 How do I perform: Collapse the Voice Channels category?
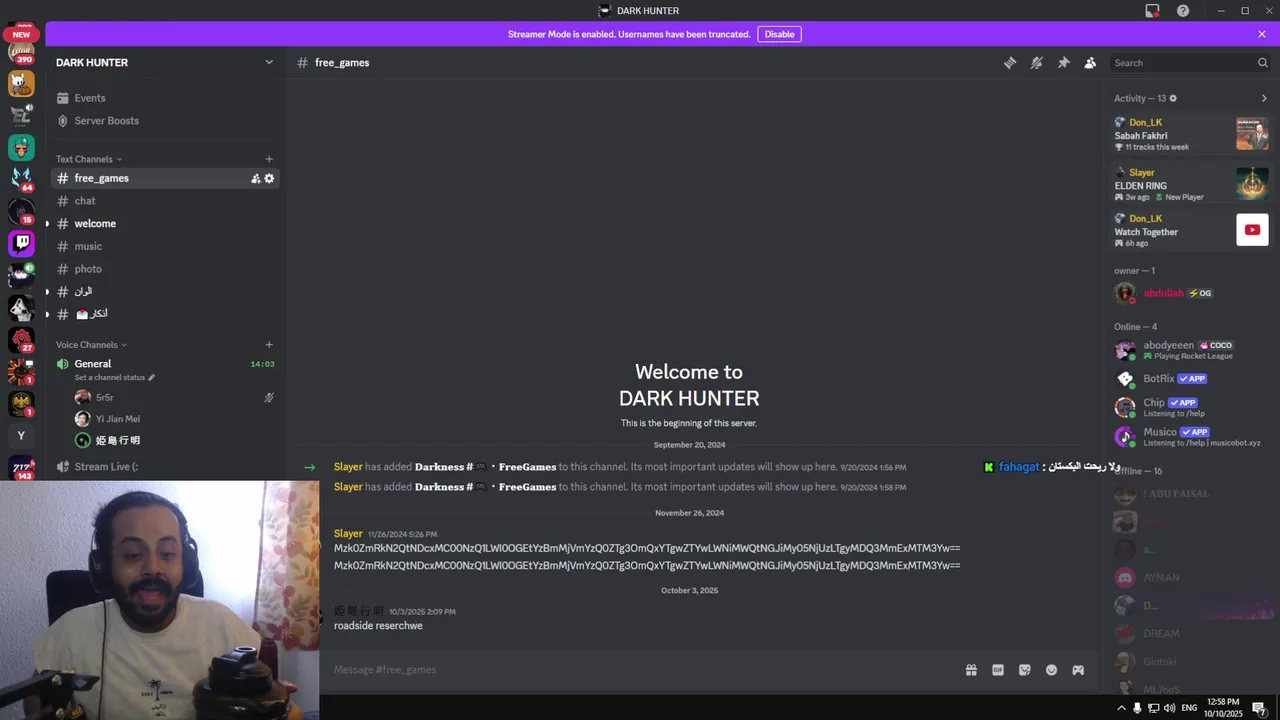91,345
